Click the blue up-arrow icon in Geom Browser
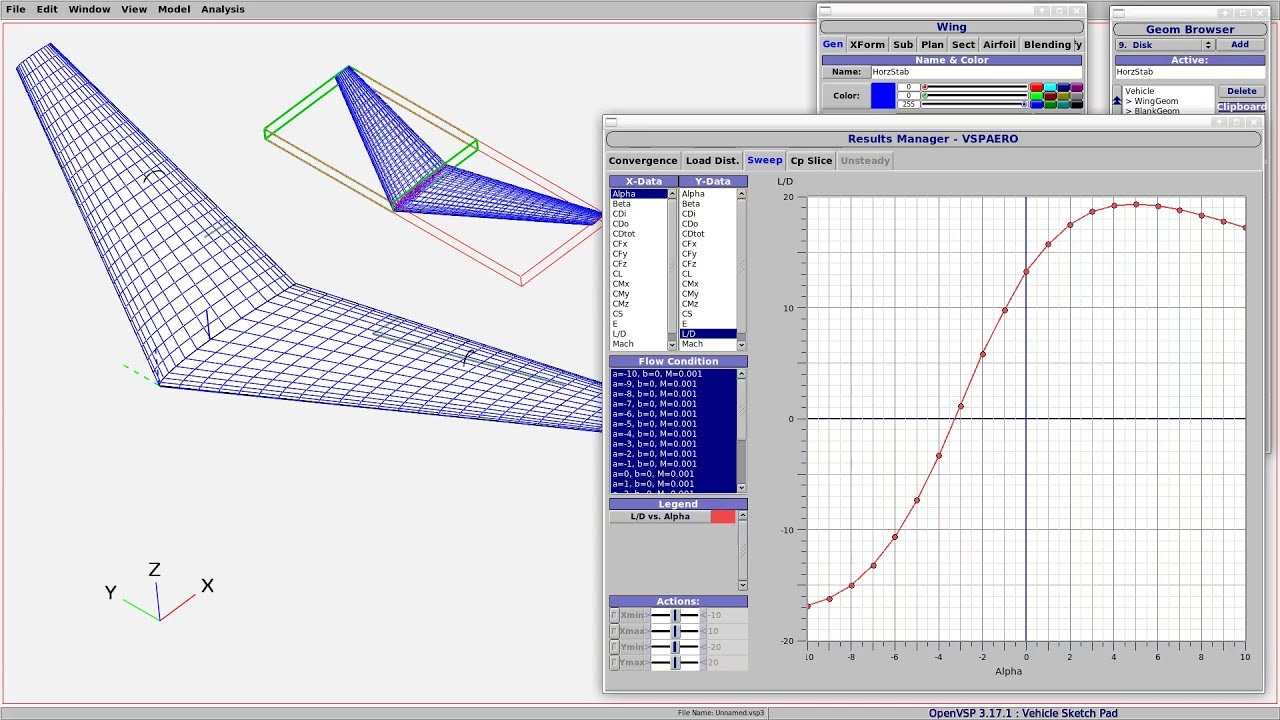Screen dimensions: 1280x720 [x=1117, y=100]
